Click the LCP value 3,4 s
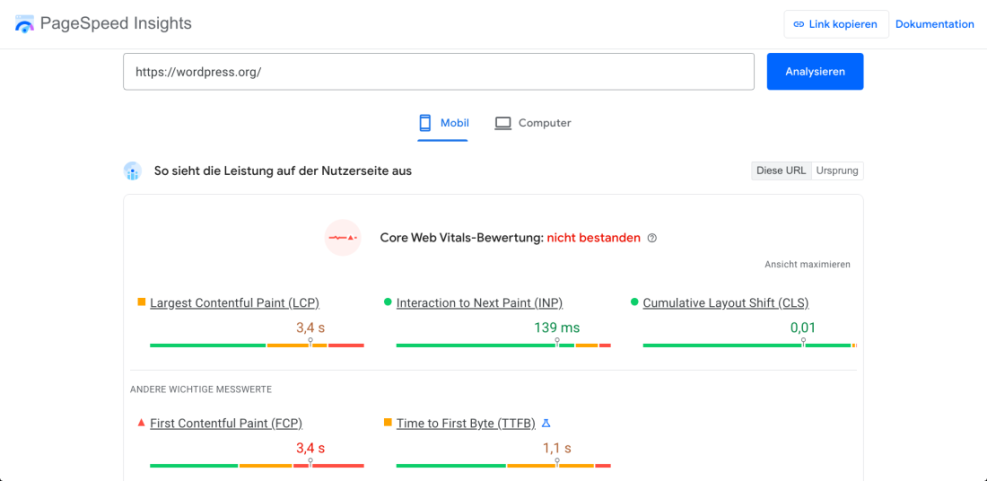 click(x=310, y=327)
